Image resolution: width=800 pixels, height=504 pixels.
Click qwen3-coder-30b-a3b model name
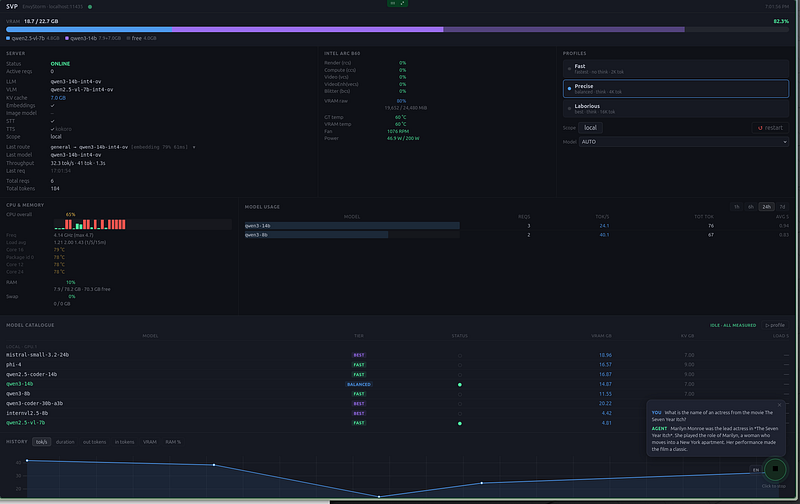pyautogui.click(x=34, y=404)
